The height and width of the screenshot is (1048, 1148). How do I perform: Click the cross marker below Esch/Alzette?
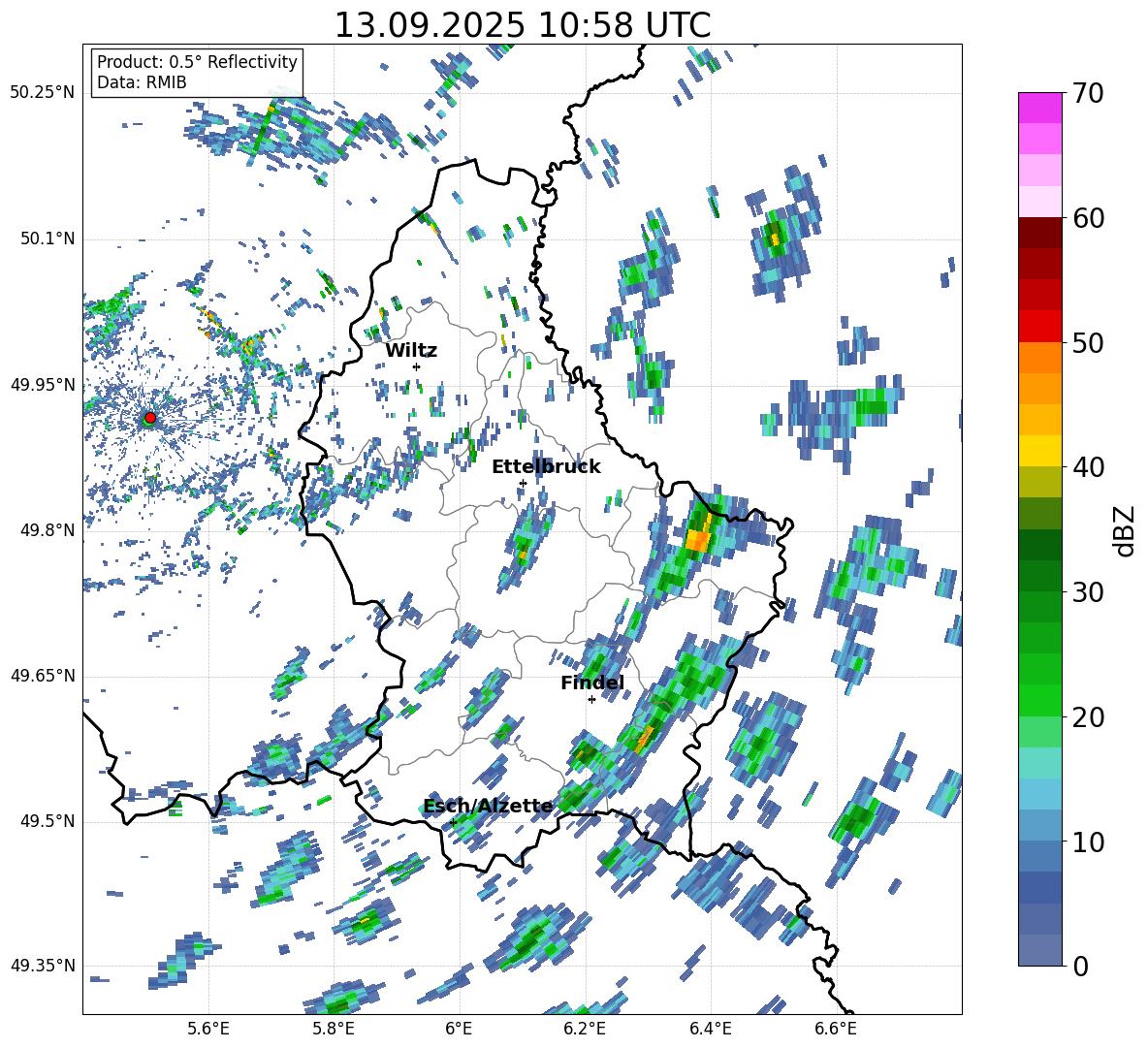(453, 822)
